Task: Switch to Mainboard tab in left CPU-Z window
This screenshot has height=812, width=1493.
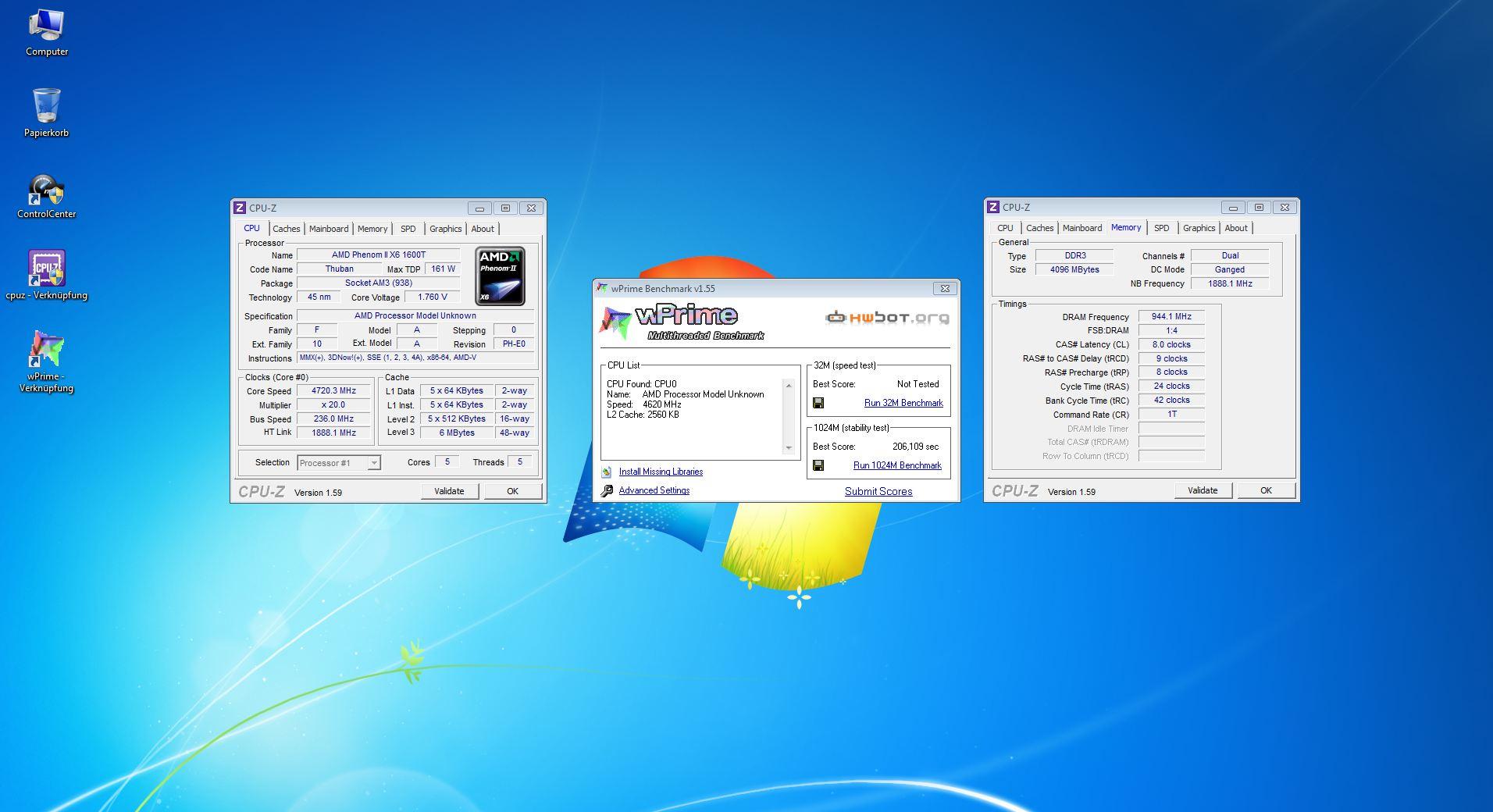Action: (x=329, y=229)
